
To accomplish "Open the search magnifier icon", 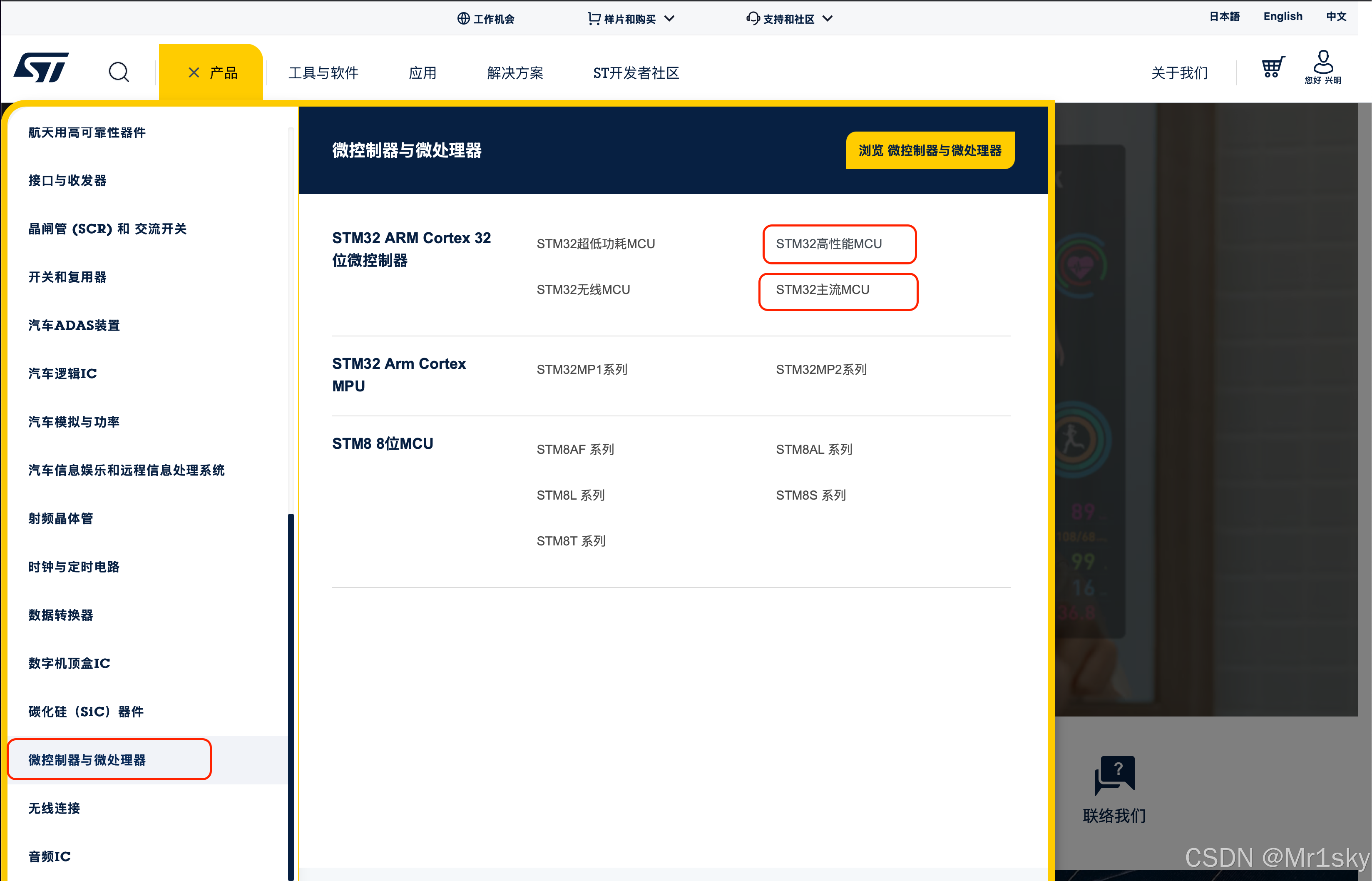I will (119, 72).
